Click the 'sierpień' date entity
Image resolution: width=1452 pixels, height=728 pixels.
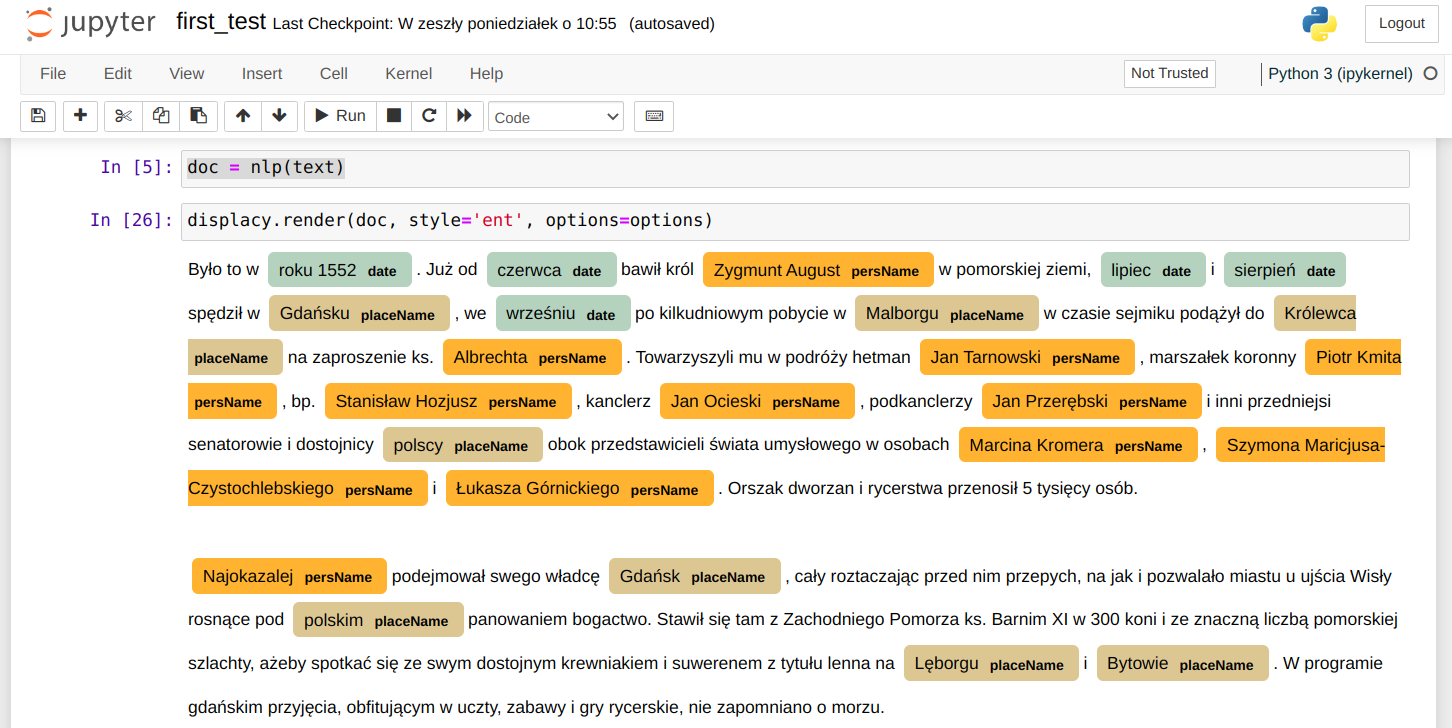(1284, 270)
